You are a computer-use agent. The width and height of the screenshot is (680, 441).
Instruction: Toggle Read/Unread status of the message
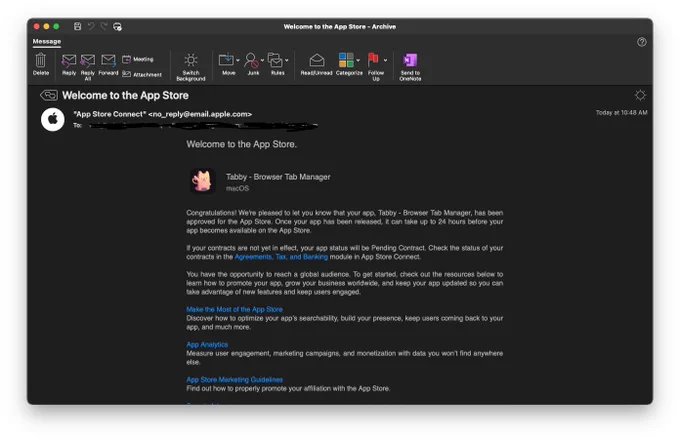[x=317, y=60]
